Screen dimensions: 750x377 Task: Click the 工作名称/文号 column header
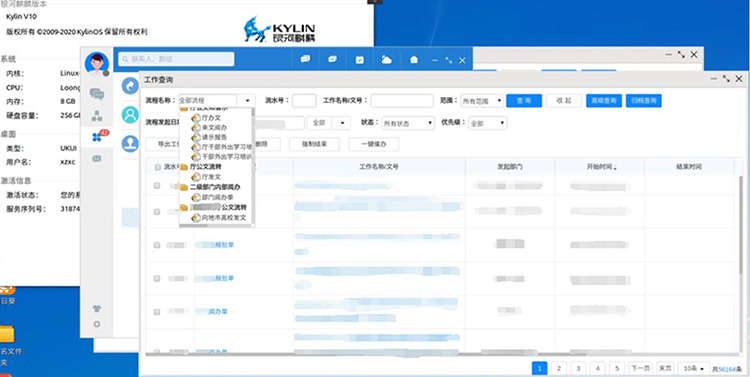tap(379, 167)
